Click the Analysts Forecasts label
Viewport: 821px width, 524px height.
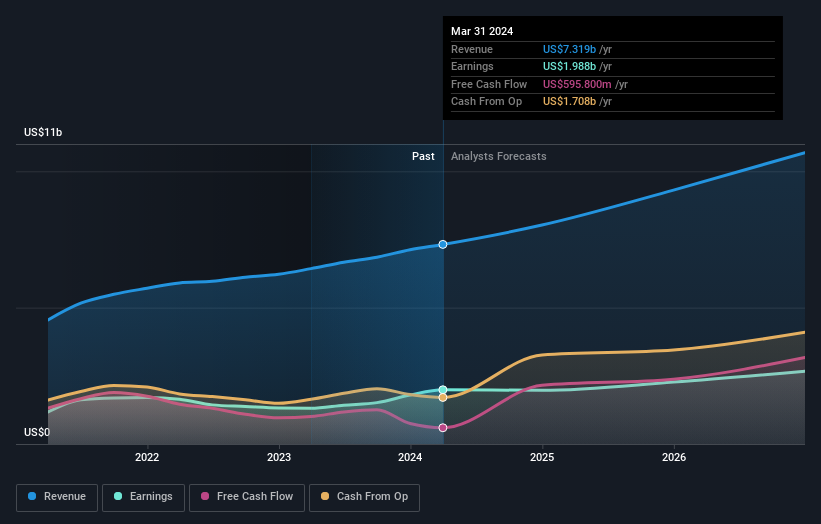point(498,157)
